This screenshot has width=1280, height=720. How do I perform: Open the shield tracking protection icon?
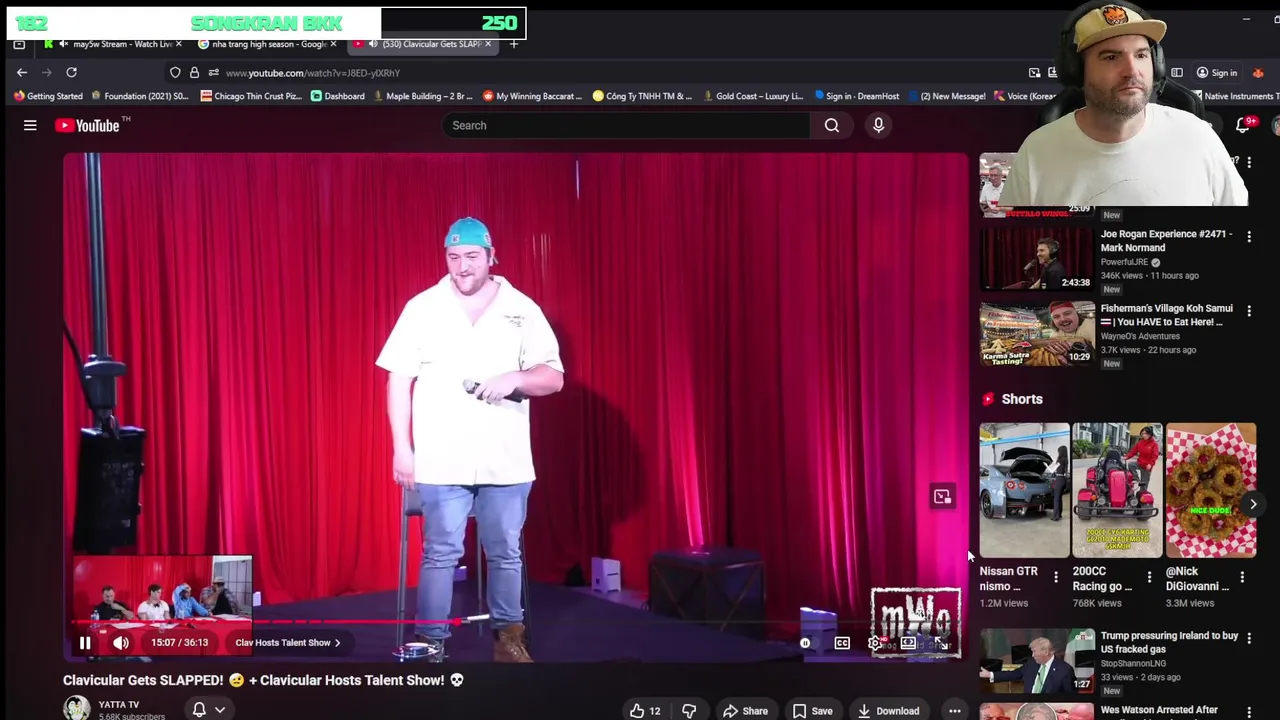pyautogui.click(x=175, y=72)
